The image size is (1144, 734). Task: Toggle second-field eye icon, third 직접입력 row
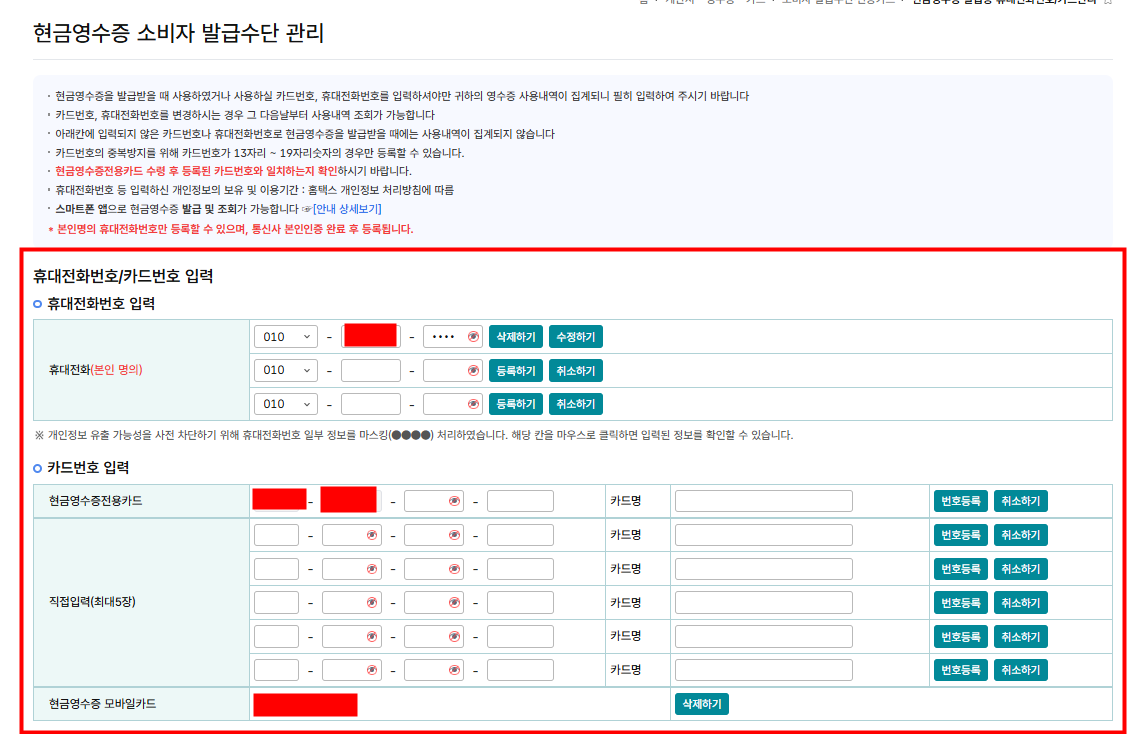click(x=372, y=603)
